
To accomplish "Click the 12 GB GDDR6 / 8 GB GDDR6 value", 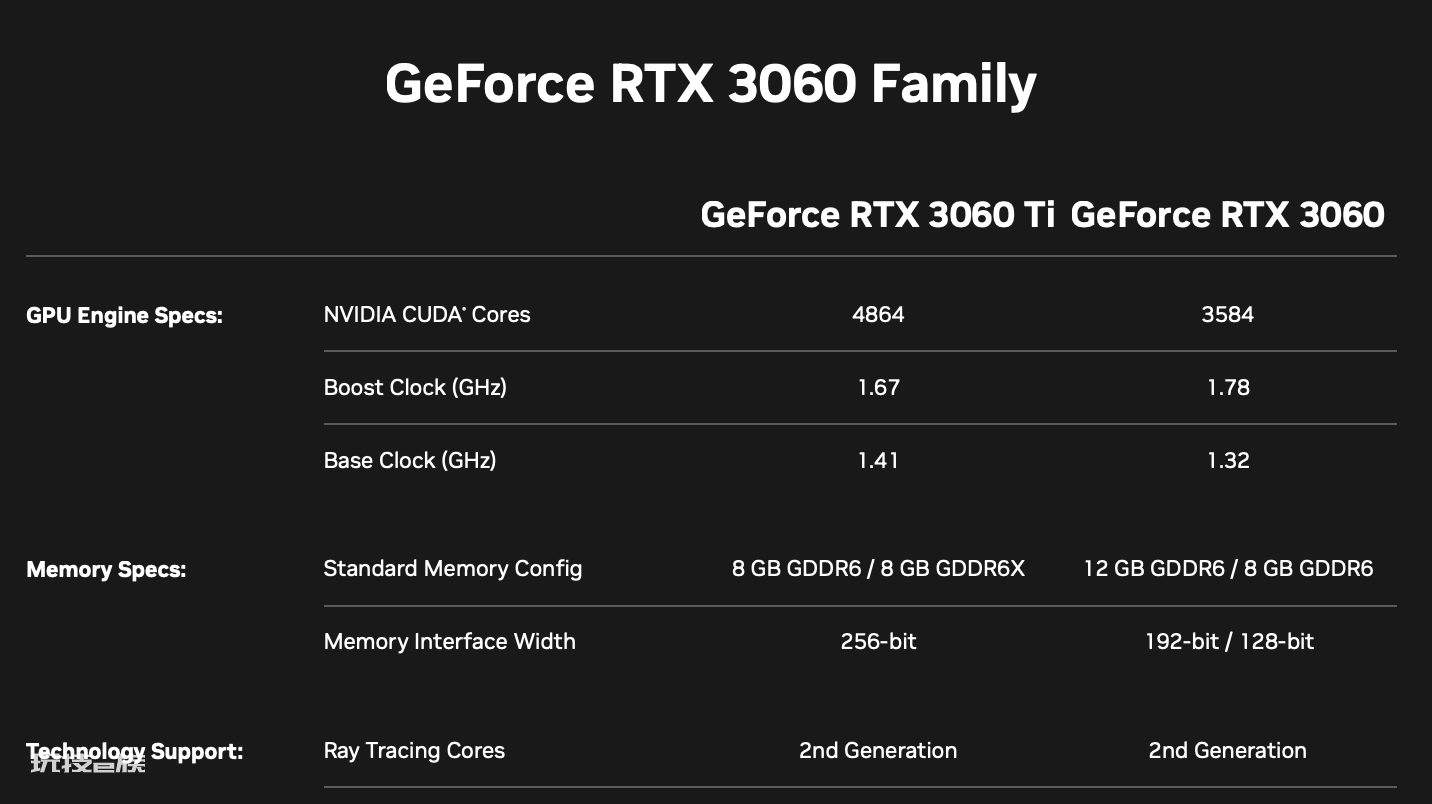I will (x=1228, y=569).
